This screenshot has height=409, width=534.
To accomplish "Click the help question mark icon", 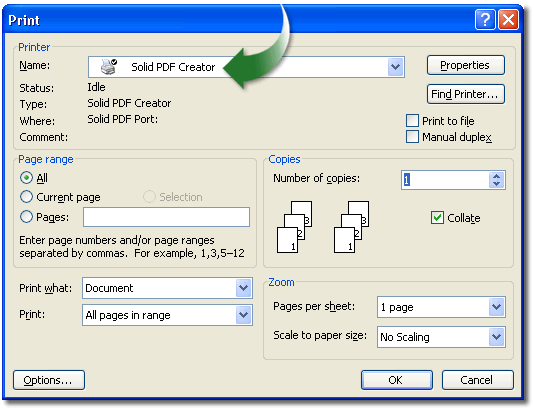I will coord(485,20).
